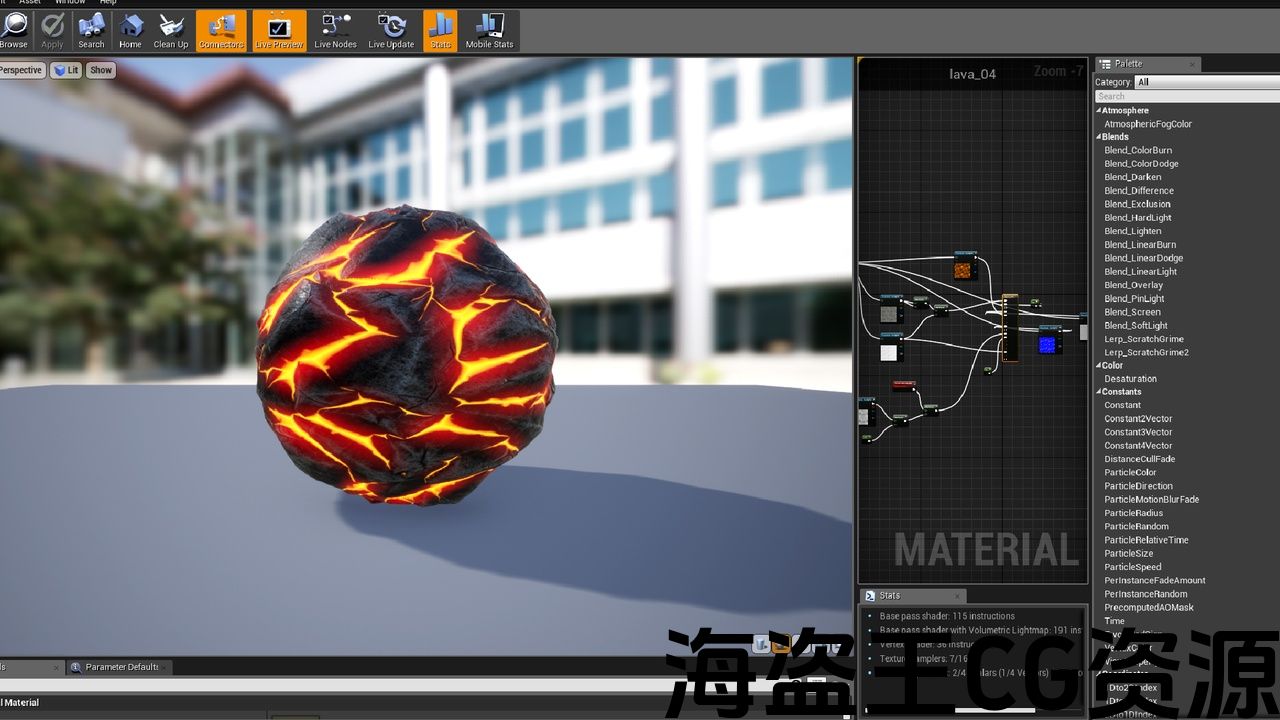The width and height of the screenshot is (1280, 720).
Task: Open Mobile Stats from the toolbar
Action: pos(489,31)
